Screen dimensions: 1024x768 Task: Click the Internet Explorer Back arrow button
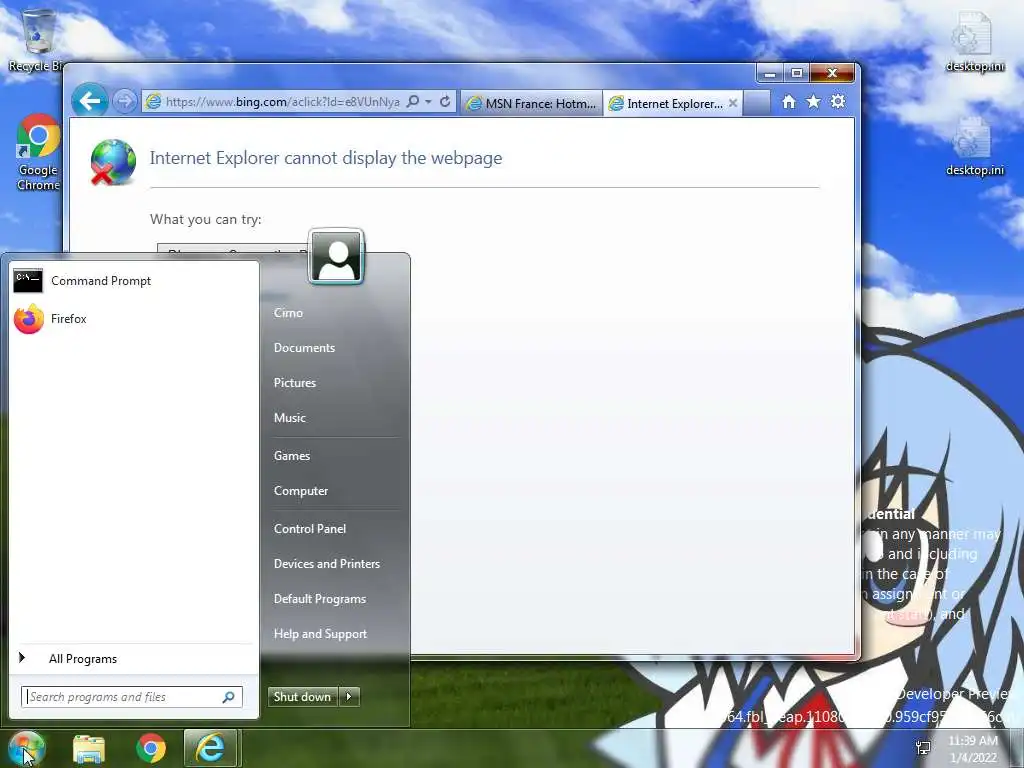click(89, 101)
